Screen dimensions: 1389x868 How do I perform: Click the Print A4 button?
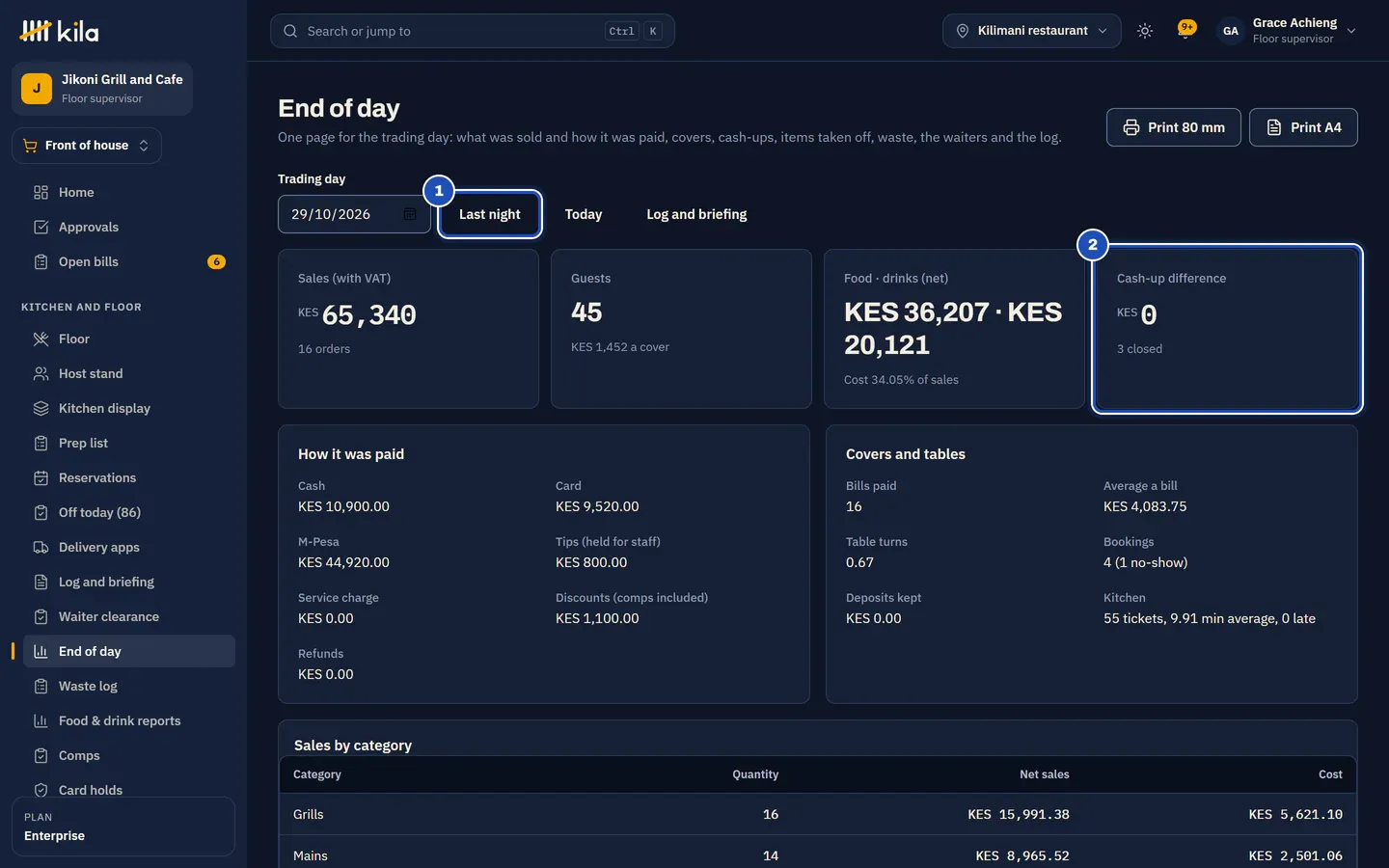pyautogui.click(x=1303, y=127)
